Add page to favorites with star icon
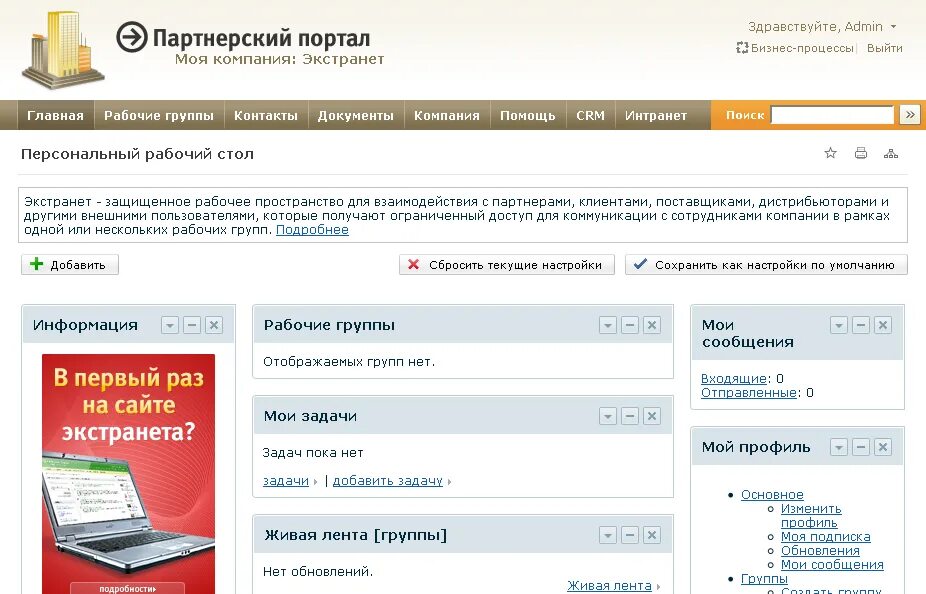 [830, 154]
